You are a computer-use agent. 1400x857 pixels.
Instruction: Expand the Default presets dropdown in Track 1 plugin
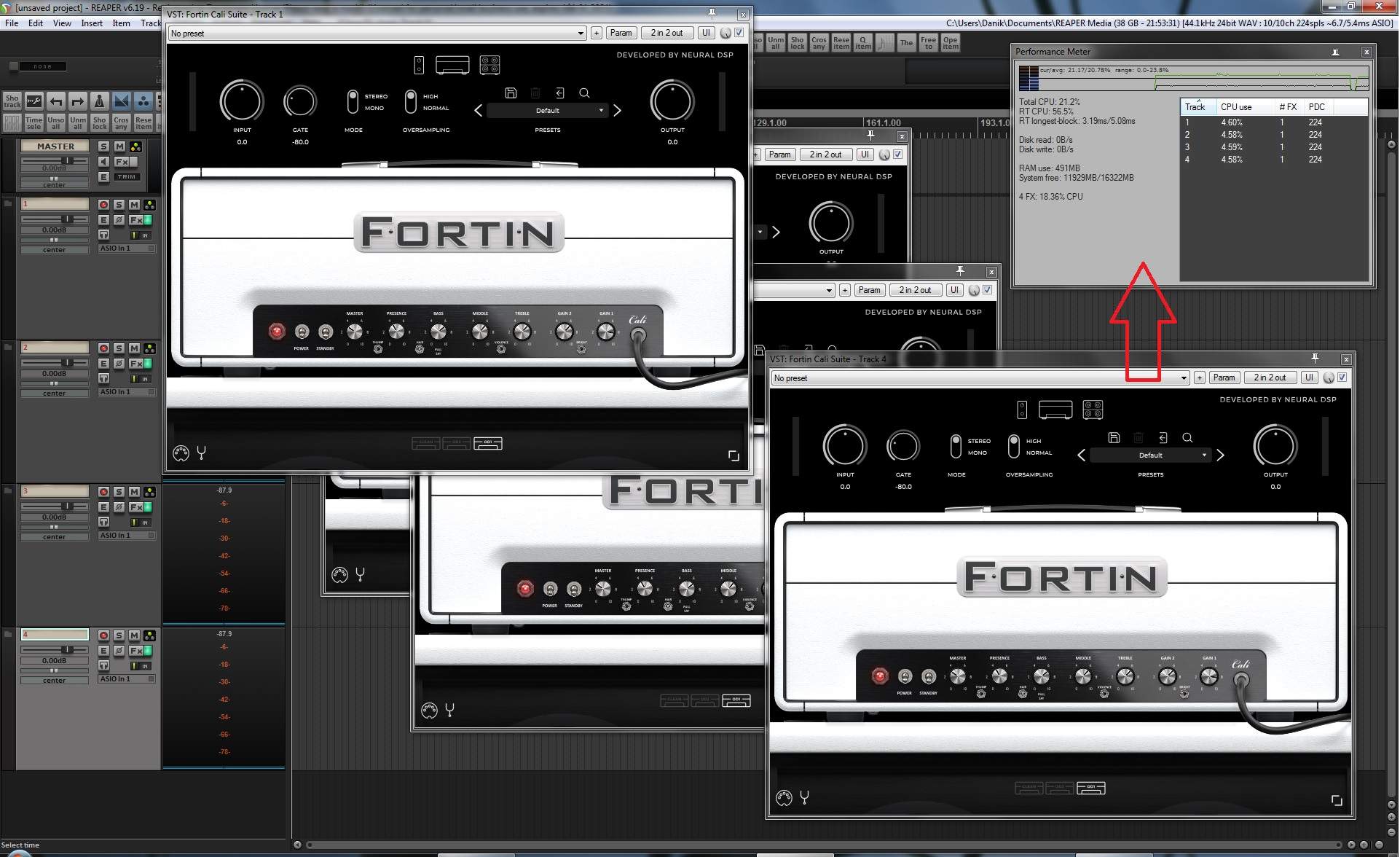pos(548,111)
